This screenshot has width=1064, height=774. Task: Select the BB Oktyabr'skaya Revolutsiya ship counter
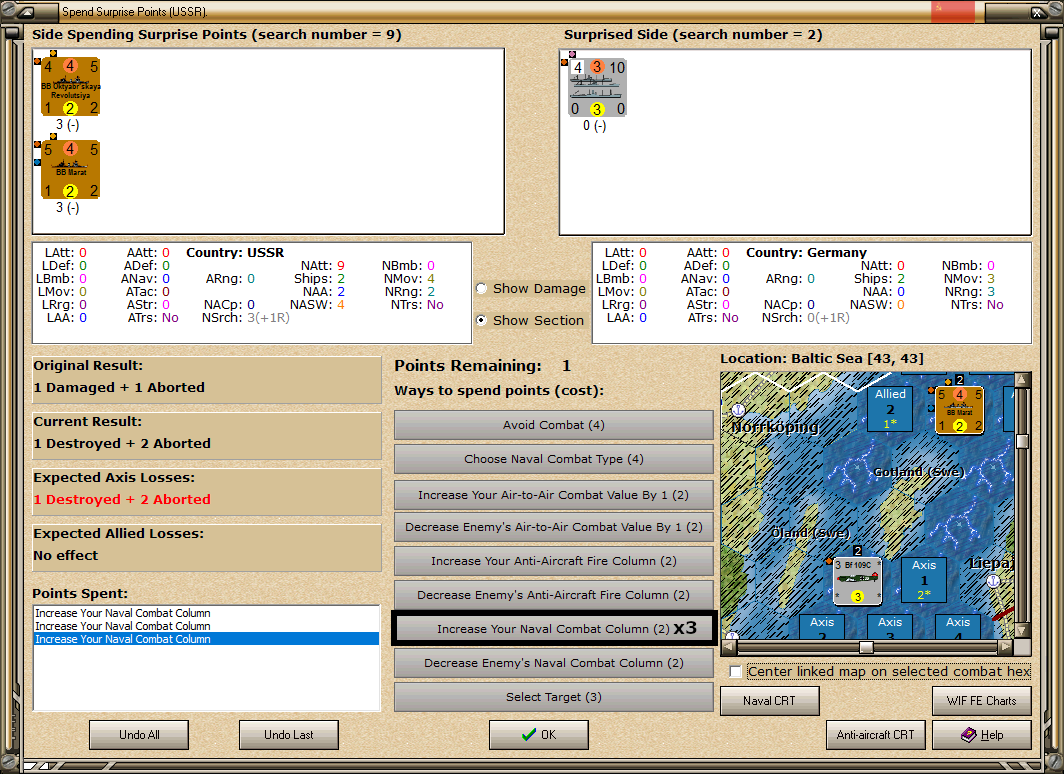coord(71,88)
